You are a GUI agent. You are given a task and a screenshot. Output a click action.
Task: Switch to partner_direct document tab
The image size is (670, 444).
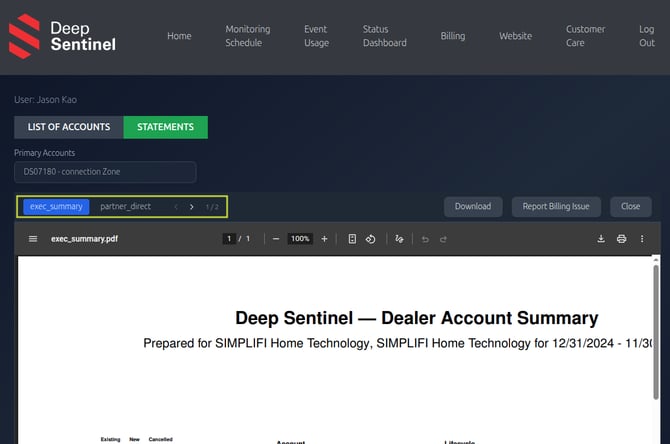(x=125, y=207)
